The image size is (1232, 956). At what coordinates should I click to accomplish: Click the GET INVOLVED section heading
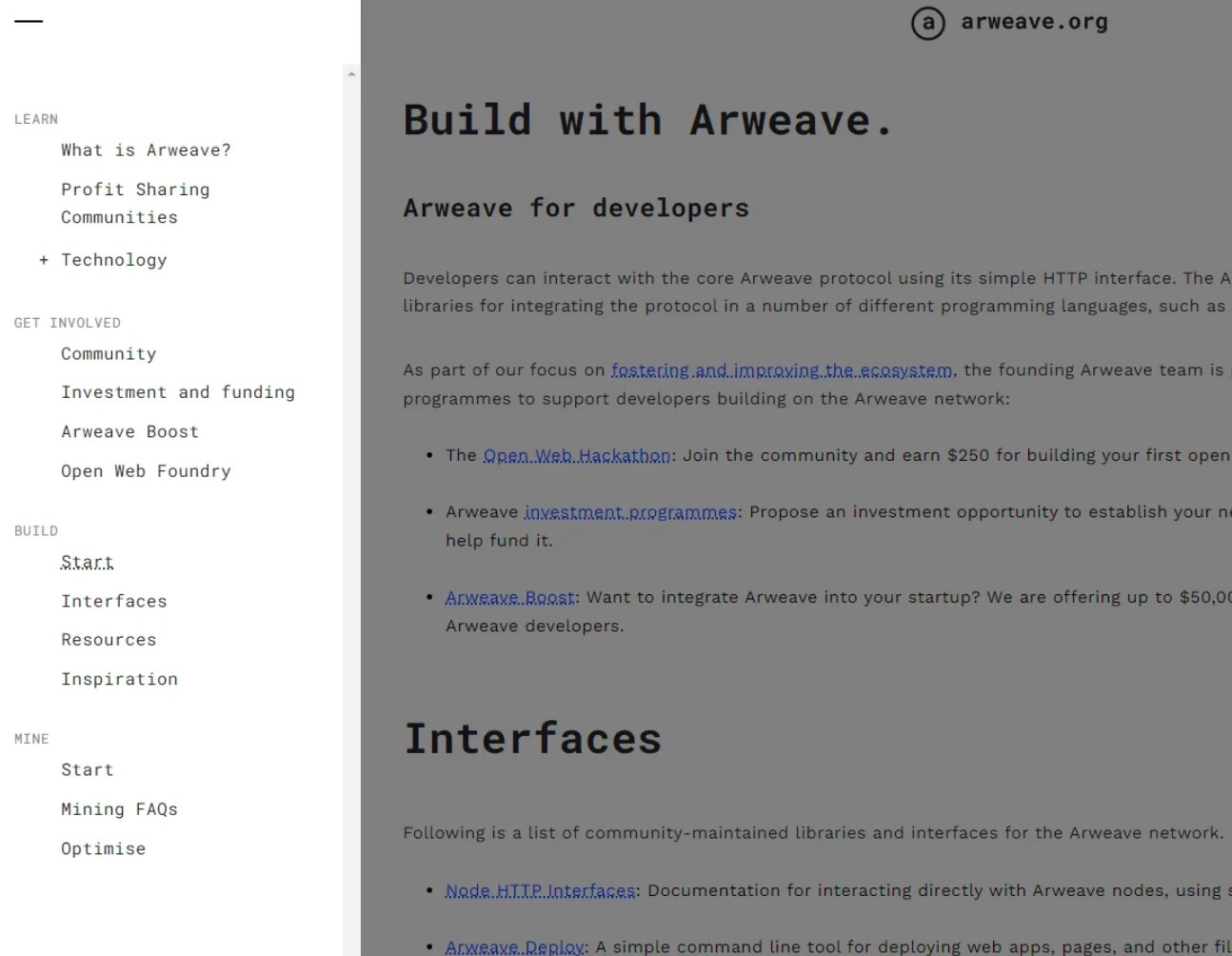(68, 323)
